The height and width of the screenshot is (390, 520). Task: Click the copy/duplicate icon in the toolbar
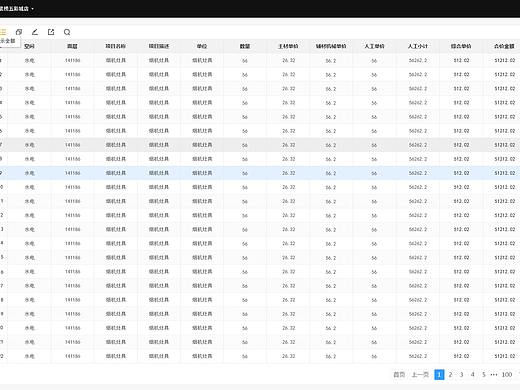[x=19, y=32]
